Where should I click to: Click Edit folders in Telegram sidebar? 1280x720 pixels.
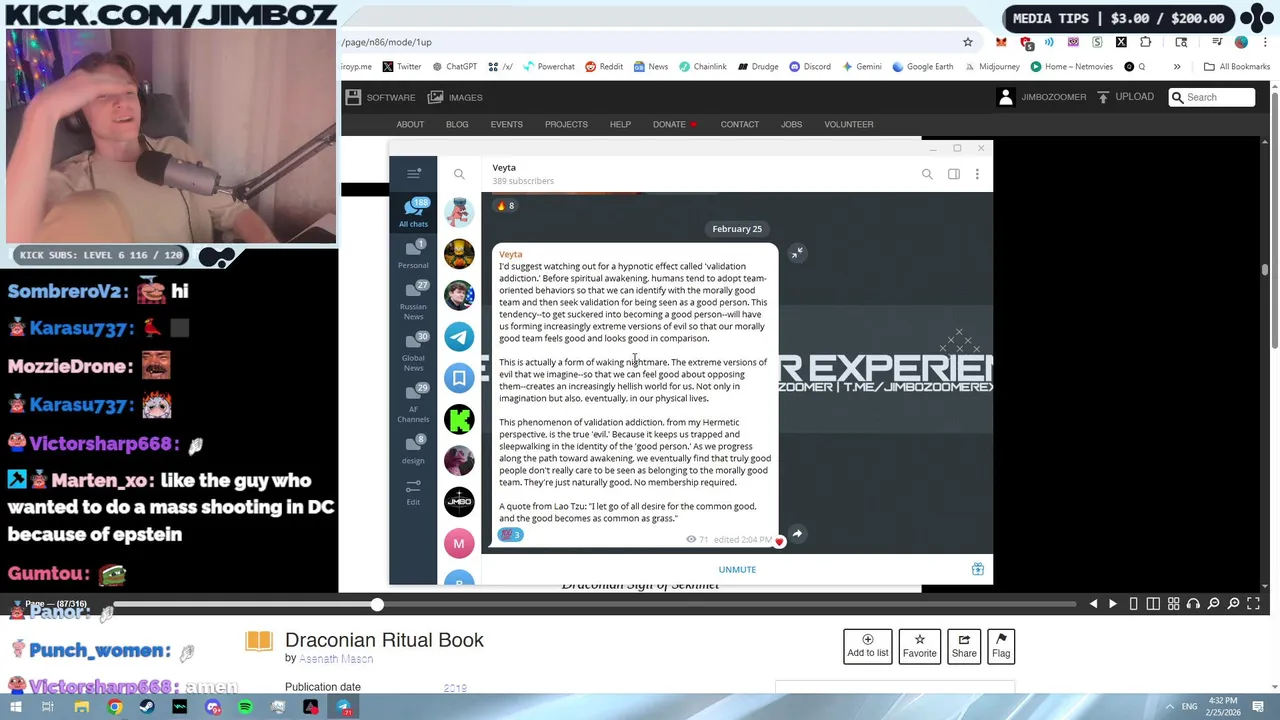point(413,492)
